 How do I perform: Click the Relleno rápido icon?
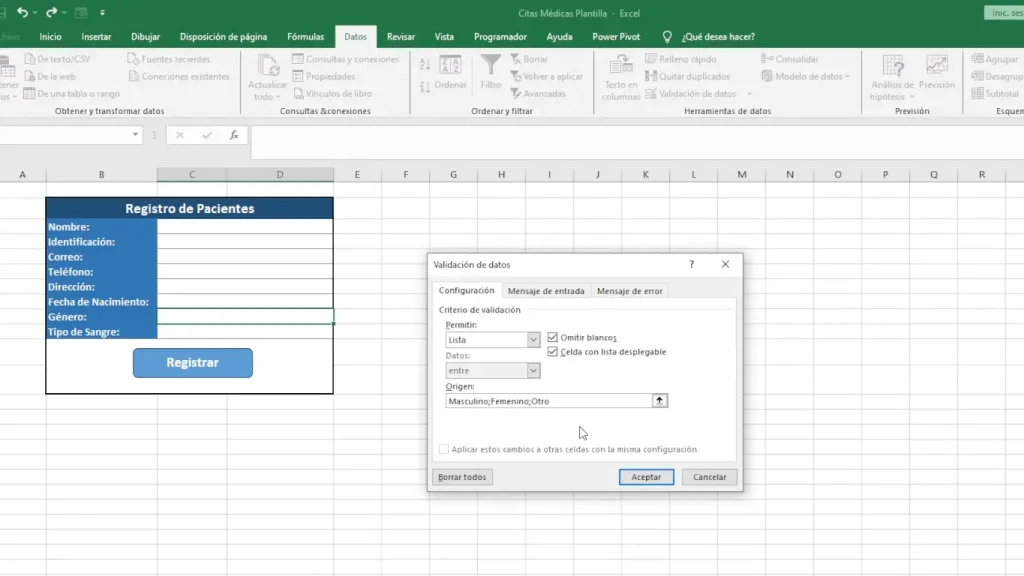[x=651, y=59]
